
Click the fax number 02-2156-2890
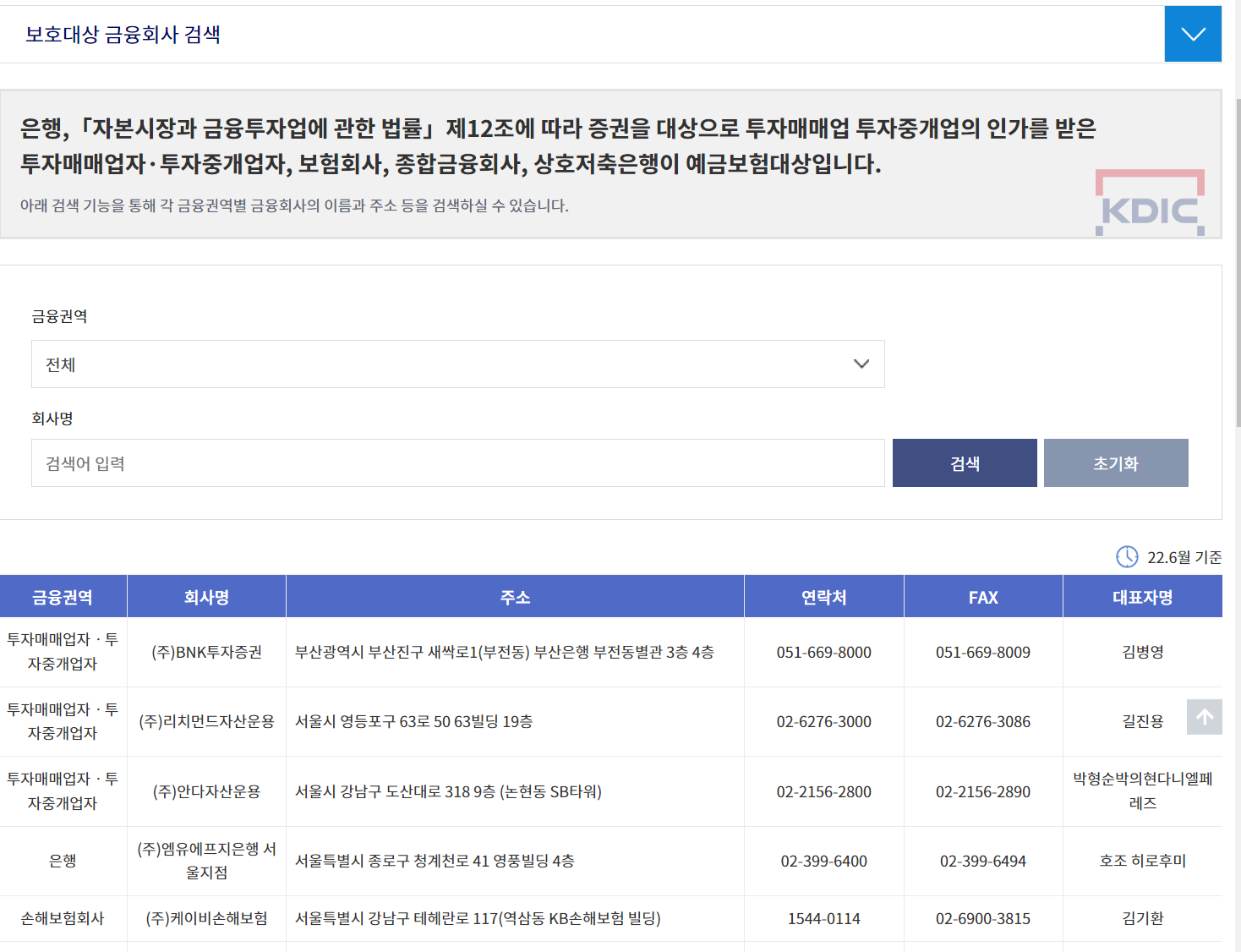pos(983,791)
